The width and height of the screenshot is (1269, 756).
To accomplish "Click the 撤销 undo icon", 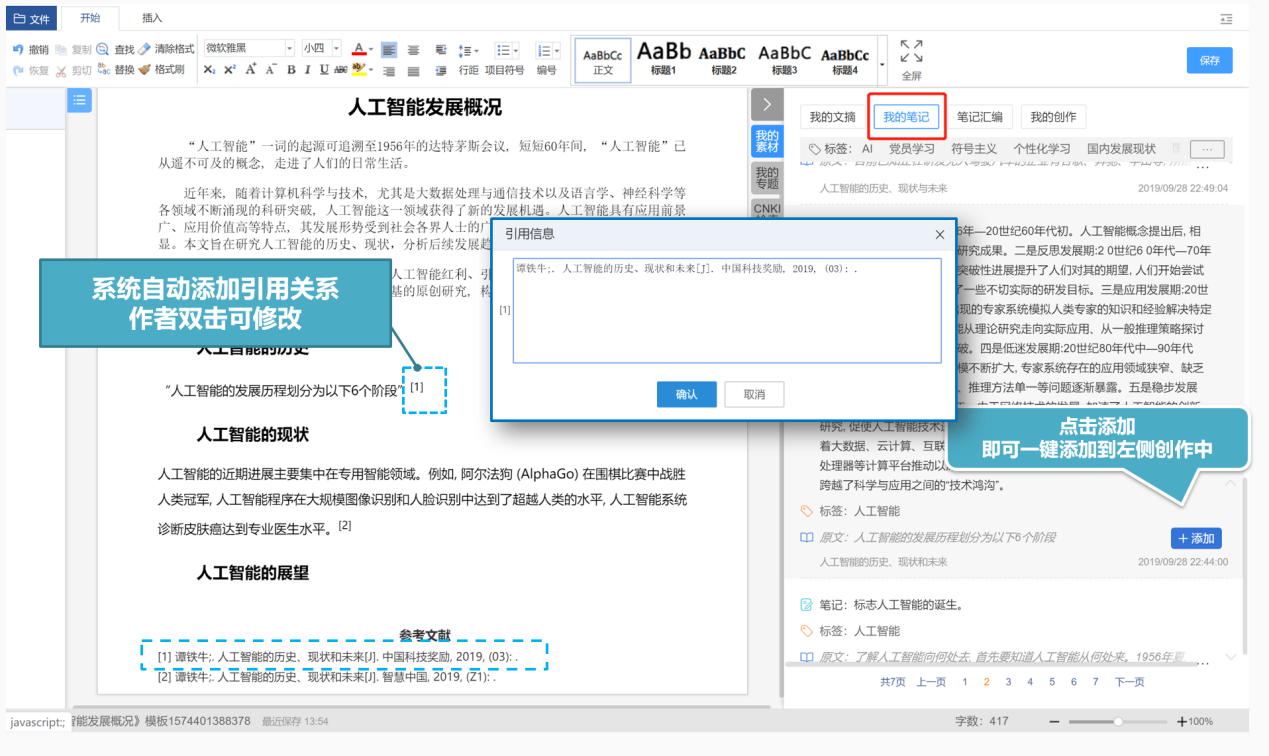I will (x=18, y=49).
